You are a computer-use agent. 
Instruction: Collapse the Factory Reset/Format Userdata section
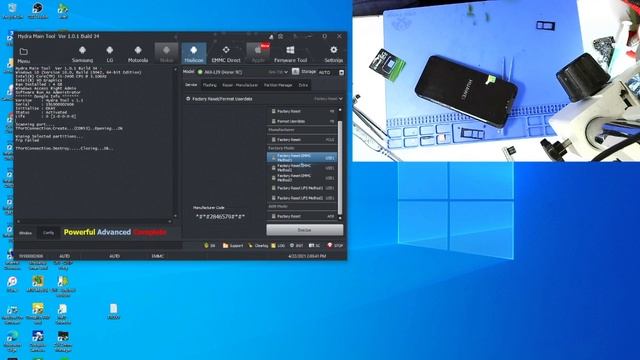tap(188, 99)
